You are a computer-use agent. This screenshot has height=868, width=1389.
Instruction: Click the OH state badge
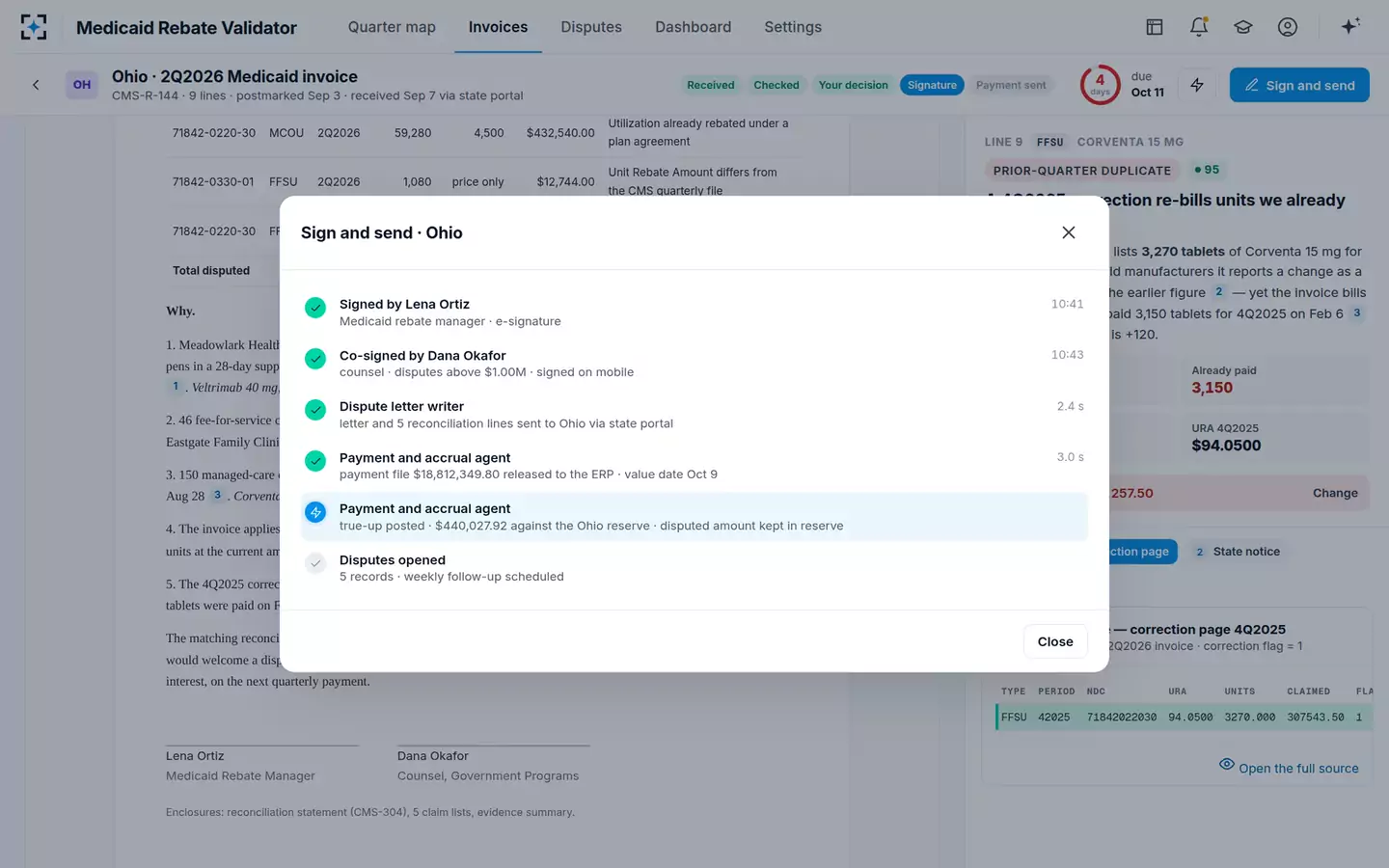(82, 85)
